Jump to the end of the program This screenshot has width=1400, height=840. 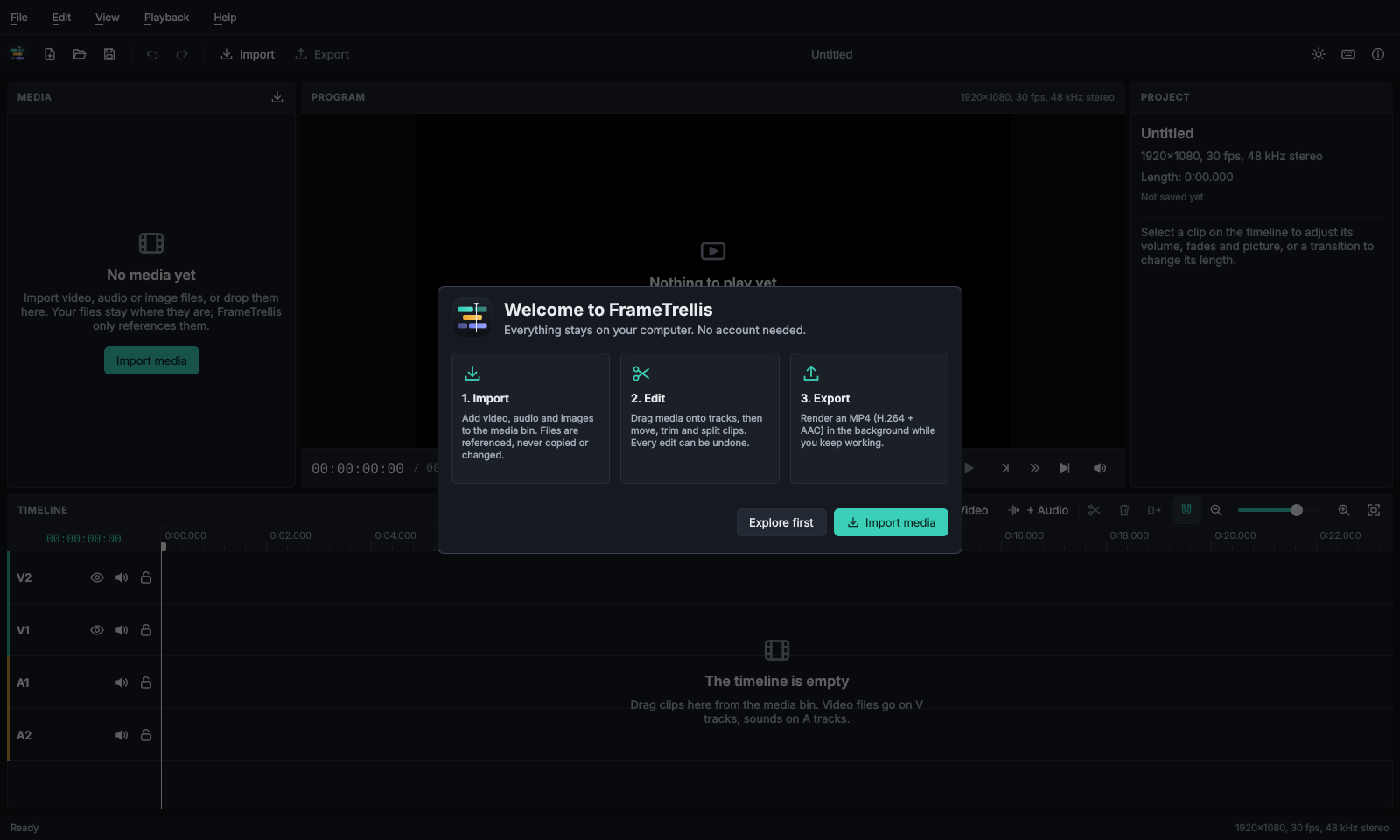pyautogui.click(x=1065, y=468)
